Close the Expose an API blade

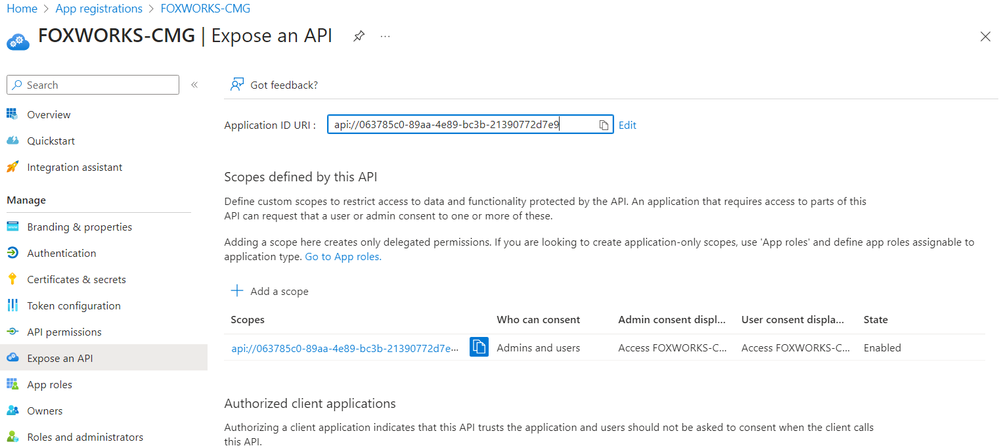coord(985,36)
